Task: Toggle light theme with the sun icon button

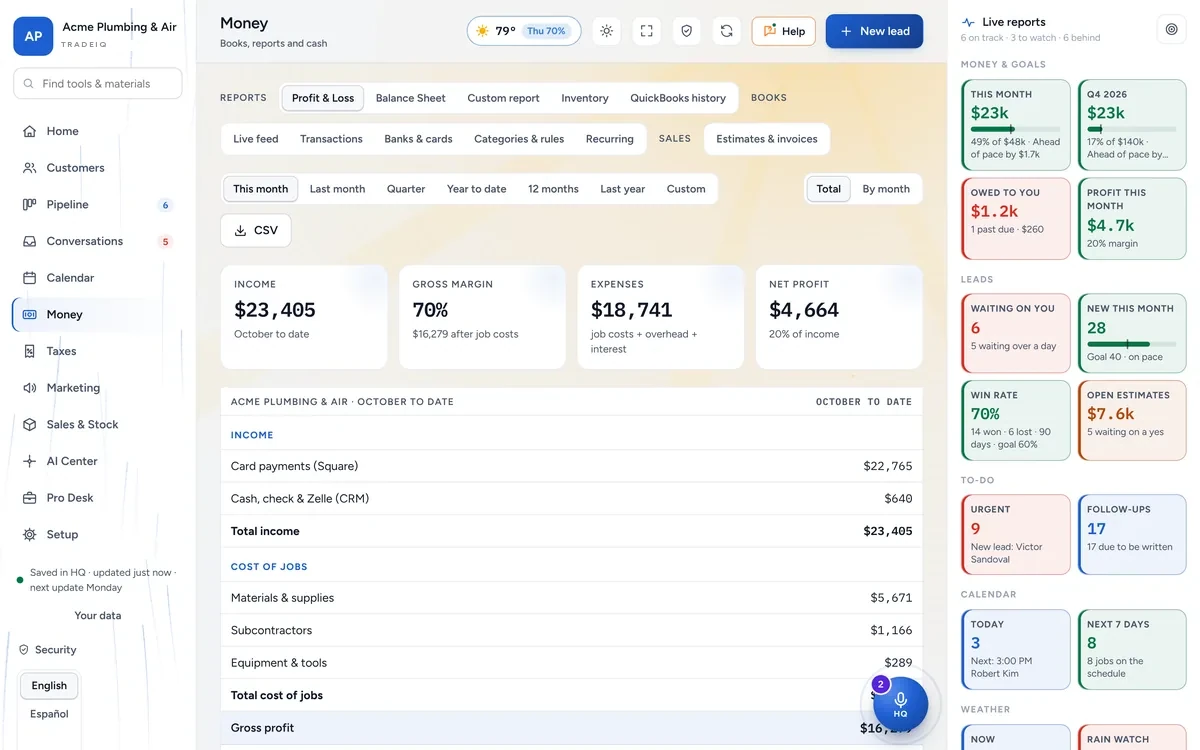Action: coord(606,31)
